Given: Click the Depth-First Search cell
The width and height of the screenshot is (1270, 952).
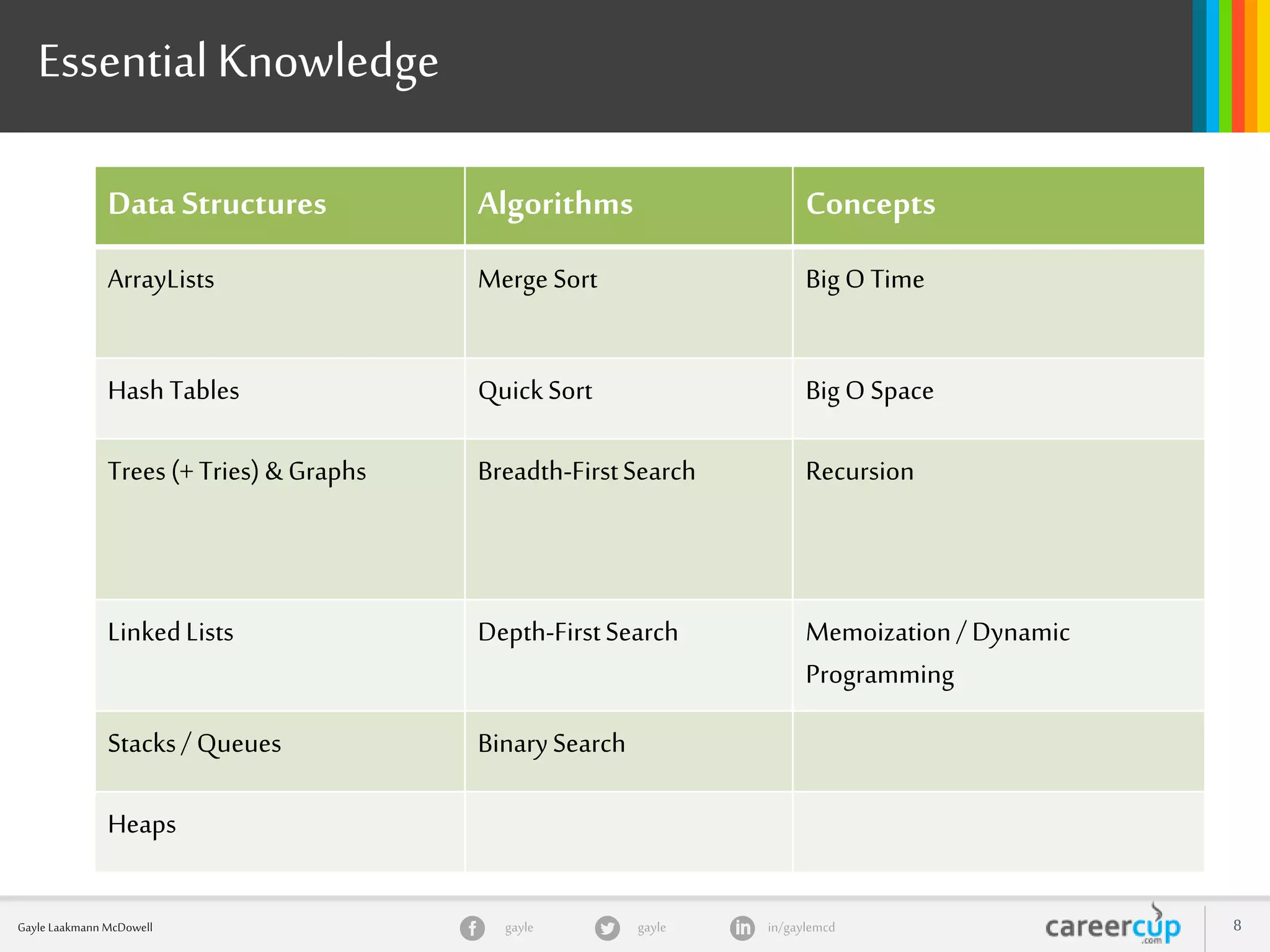Looking at the screenshot, I should pos(629,655).
